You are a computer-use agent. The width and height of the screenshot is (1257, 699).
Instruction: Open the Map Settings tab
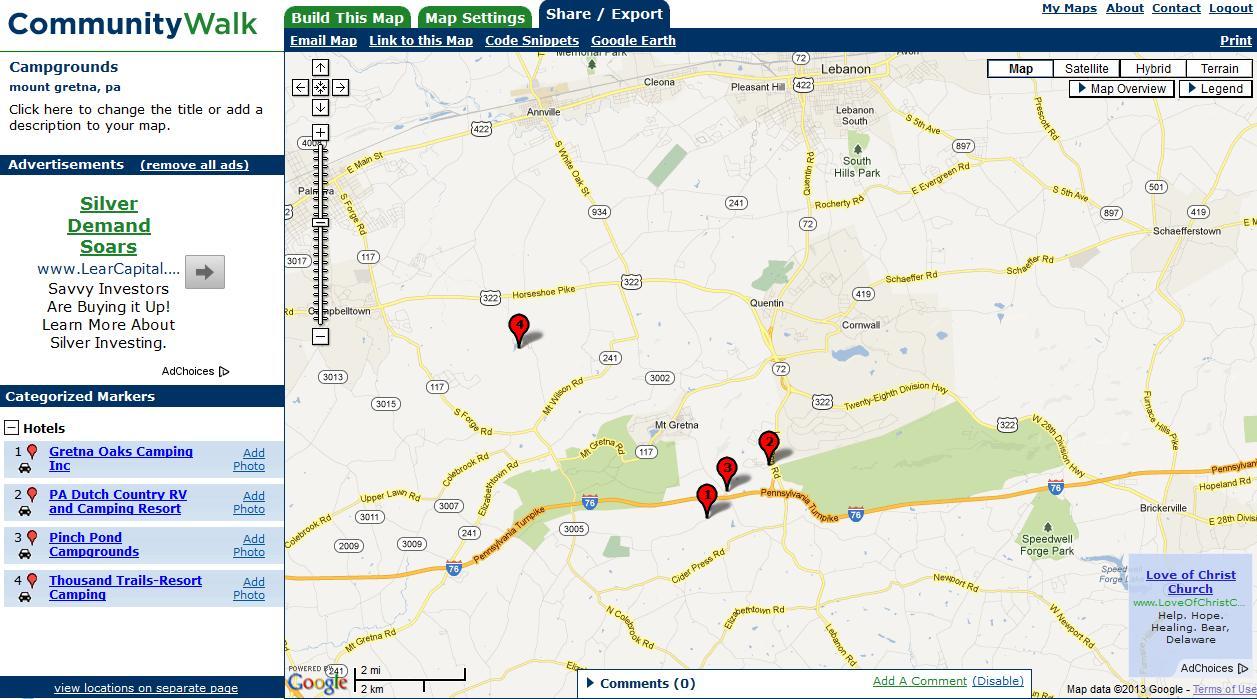coord(474,18)
